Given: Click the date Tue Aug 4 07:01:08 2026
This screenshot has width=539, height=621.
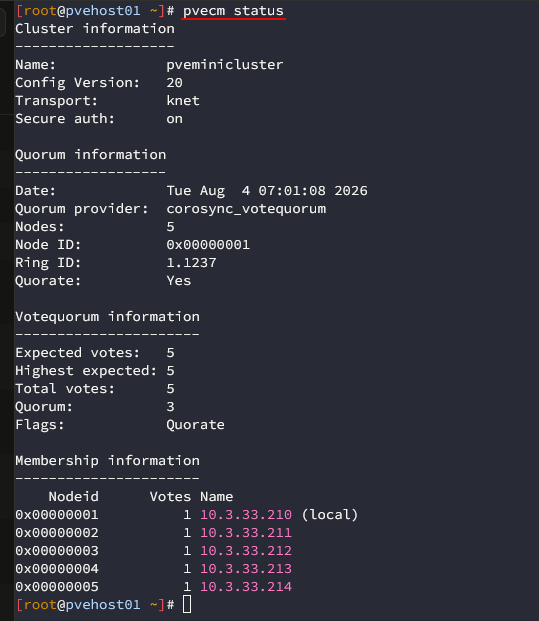Looking at the screenshot, I should point(267,191).
